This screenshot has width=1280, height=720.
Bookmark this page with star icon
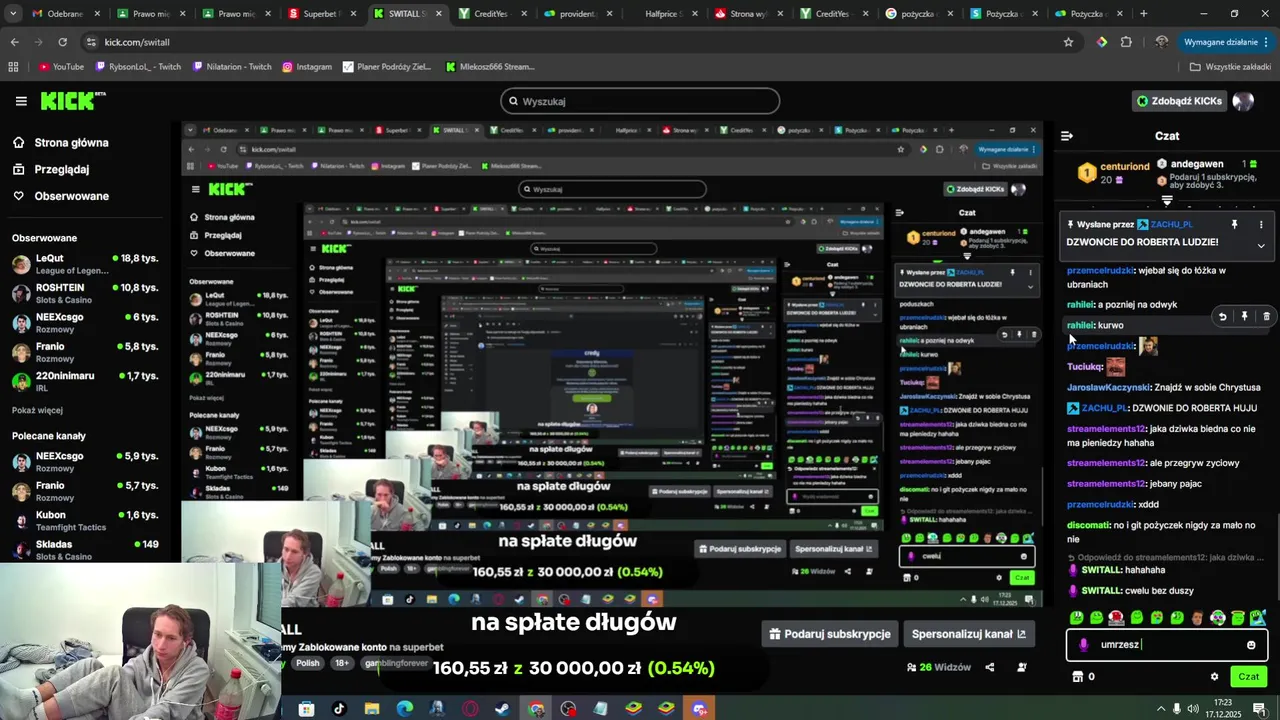(1068, 42)
